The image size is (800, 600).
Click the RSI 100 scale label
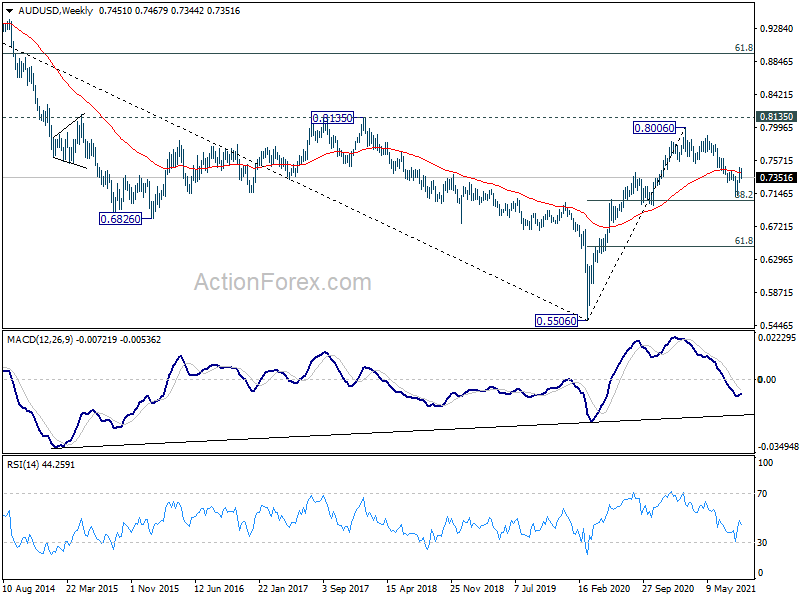(x=765, y=462)
